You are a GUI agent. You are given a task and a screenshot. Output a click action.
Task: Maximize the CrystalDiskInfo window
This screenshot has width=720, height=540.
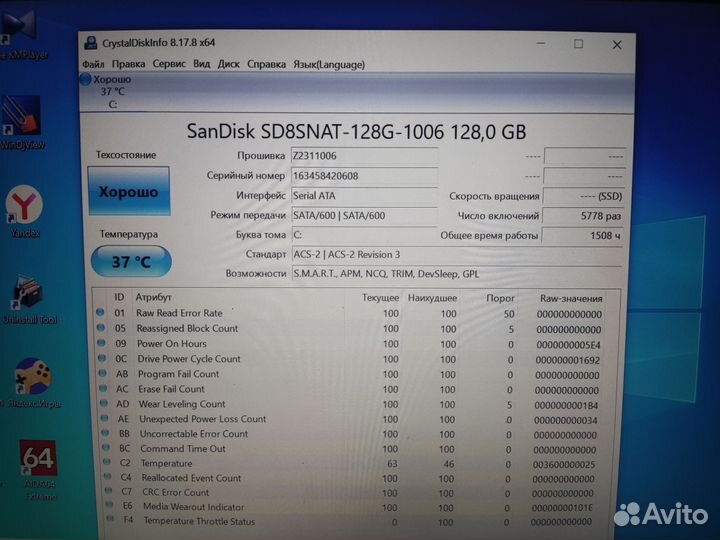pos(579,44)
